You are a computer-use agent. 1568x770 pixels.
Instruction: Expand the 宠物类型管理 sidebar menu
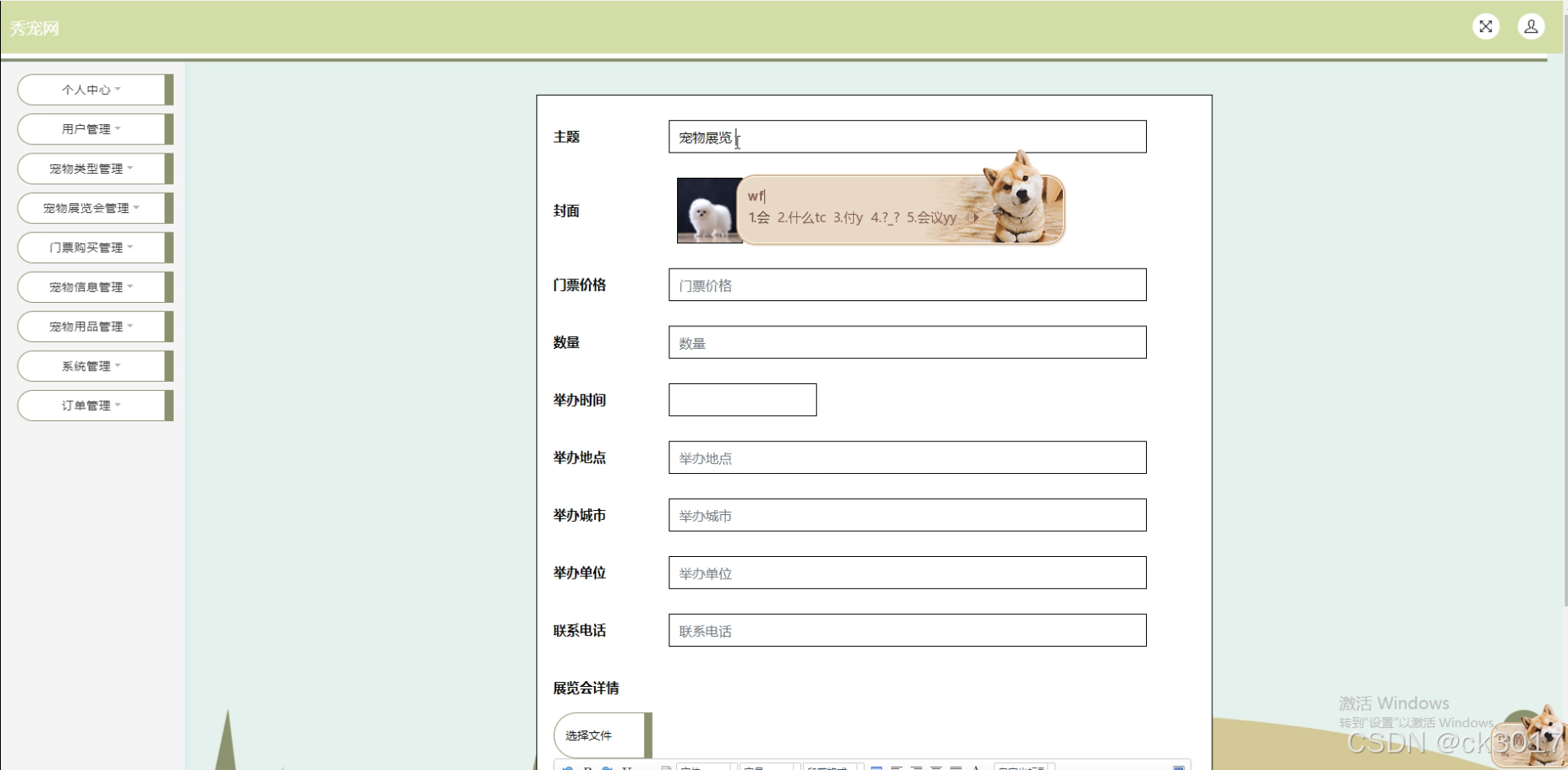[x=95, y=169]
